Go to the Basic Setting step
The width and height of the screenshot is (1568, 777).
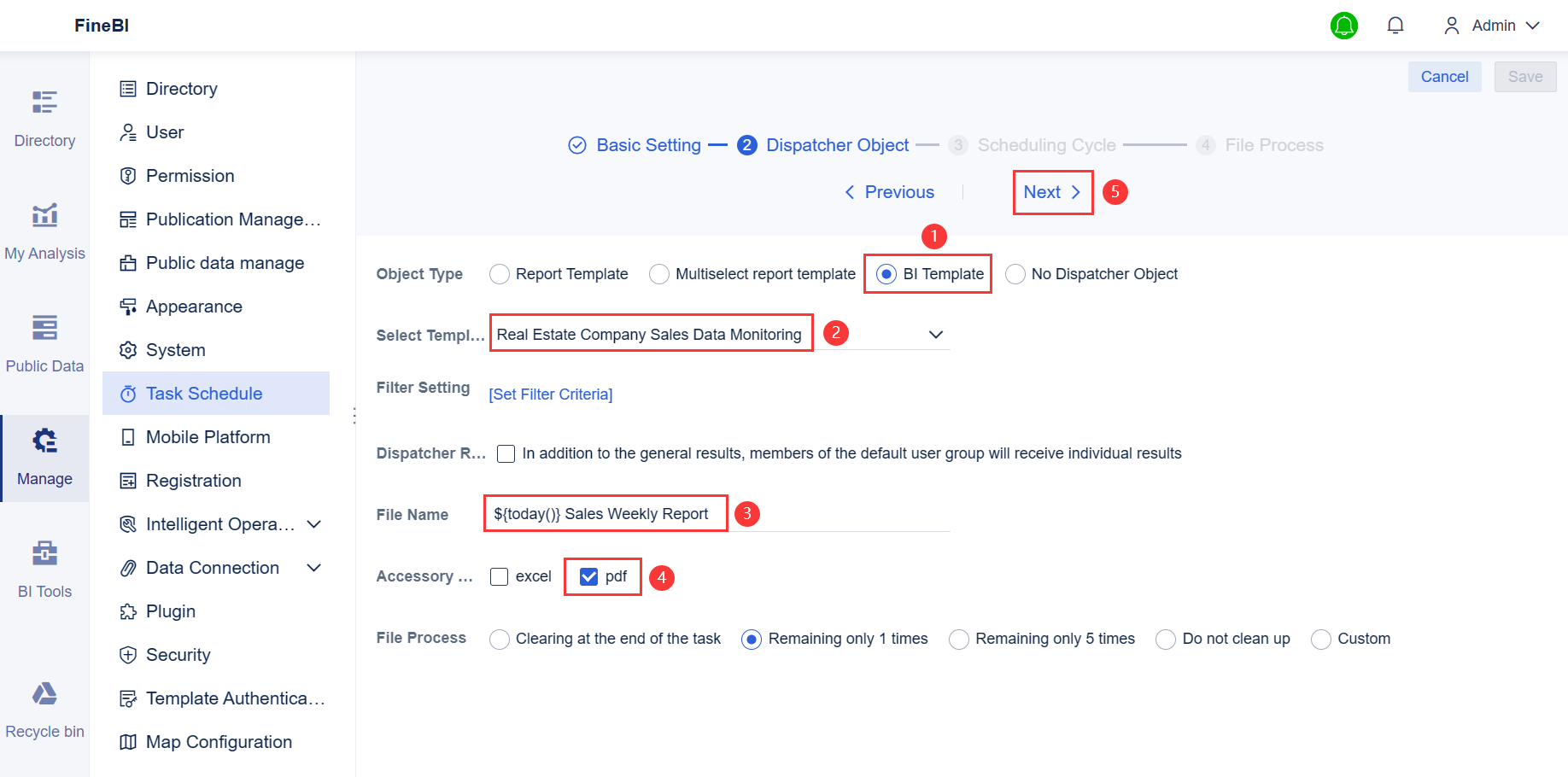[647, 144]
